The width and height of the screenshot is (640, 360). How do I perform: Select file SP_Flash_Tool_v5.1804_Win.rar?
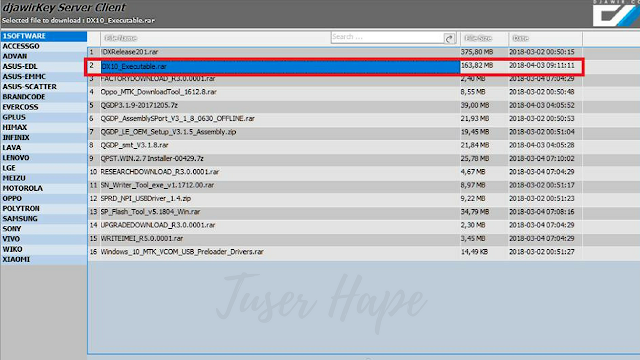click(151, 212)
